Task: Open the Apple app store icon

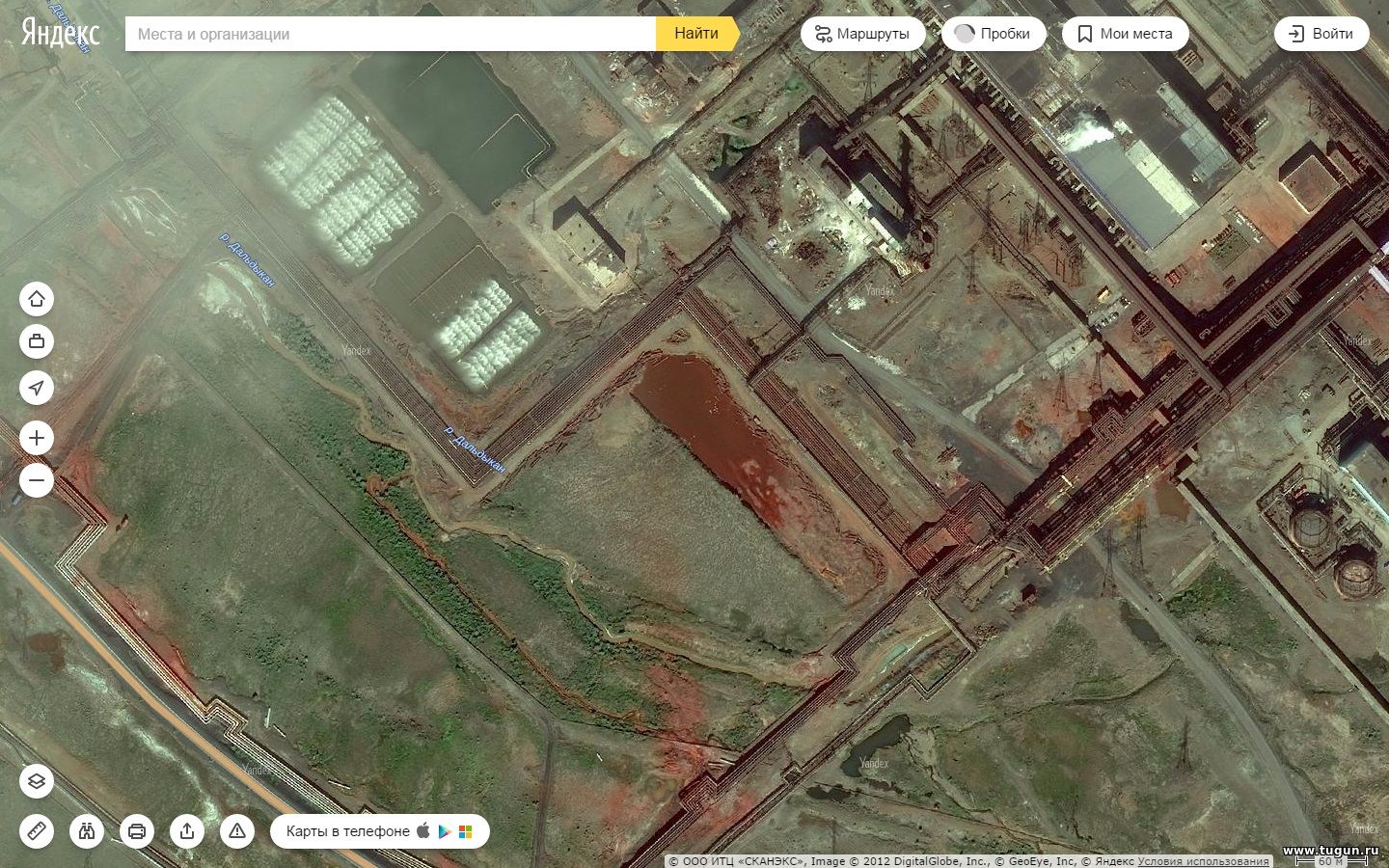Action: 422,830
